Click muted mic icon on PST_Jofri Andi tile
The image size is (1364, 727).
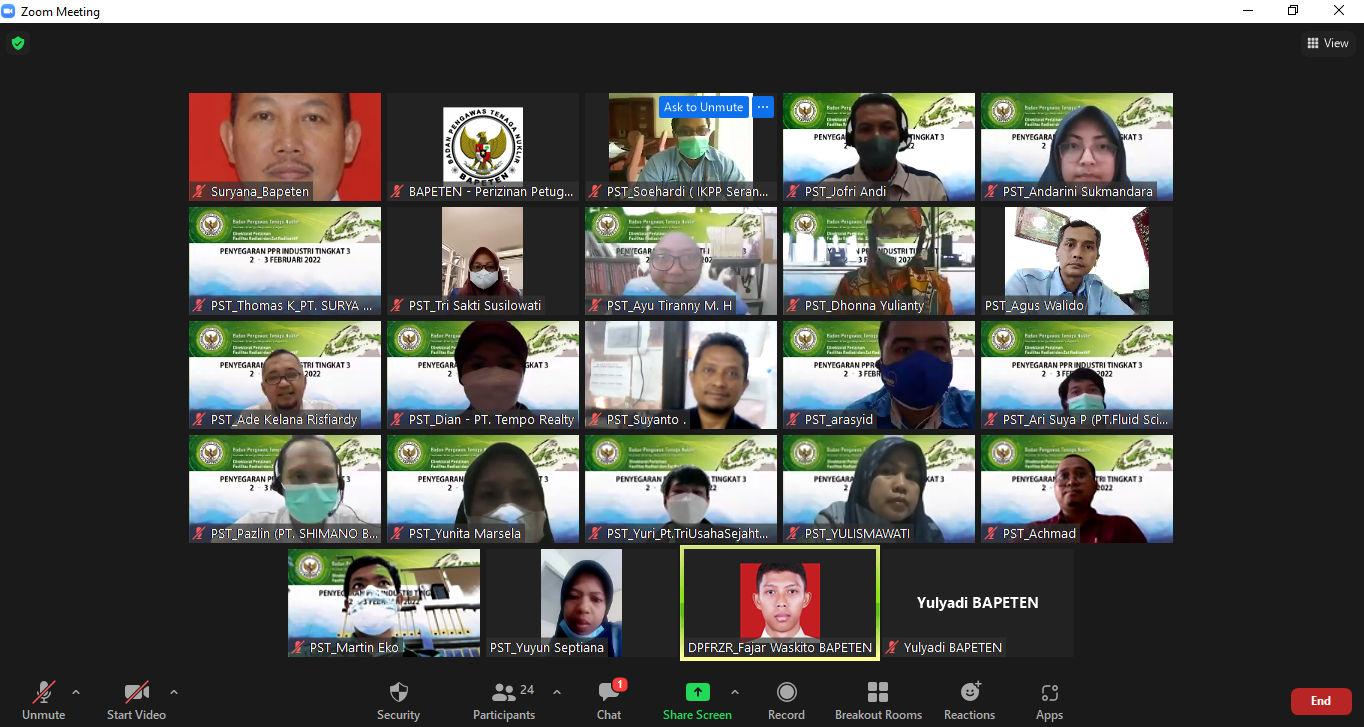794,191
